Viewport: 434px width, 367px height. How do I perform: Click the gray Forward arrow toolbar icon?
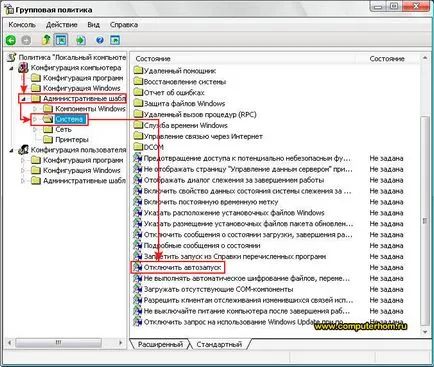click(26, 40)
